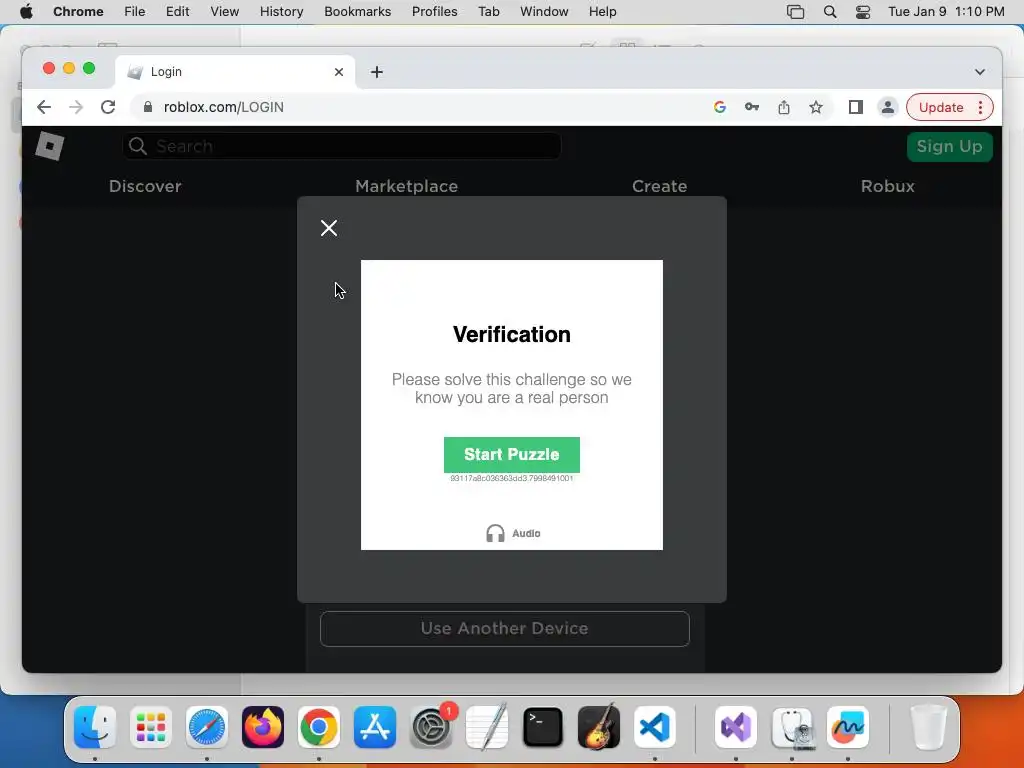This screenshot has height=768, width=1024.
Task: Open the Robux link
Action: 888,186
